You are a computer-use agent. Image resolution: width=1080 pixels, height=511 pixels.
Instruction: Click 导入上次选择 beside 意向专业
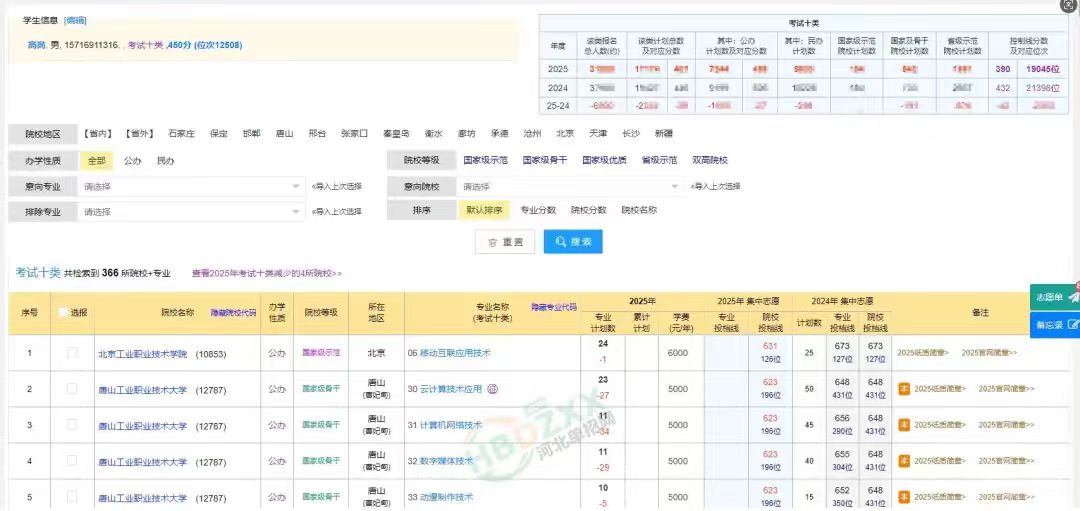[336, 186]
